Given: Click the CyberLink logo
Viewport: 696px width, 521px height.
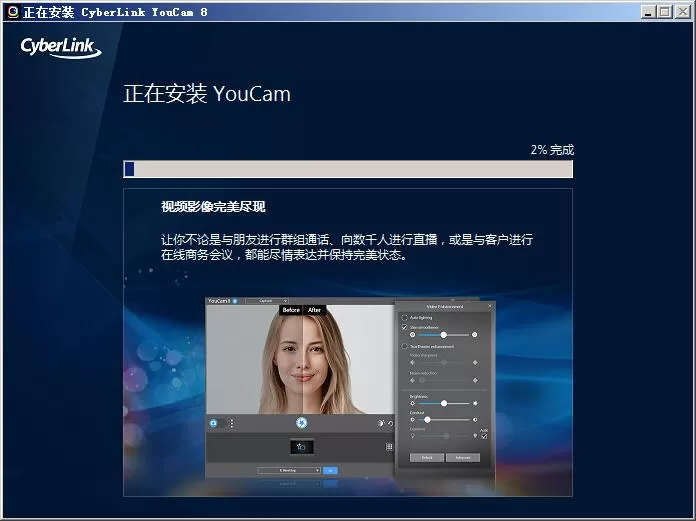Looking at the screenshot, I should pyautogui.click(x=61, y=47).
